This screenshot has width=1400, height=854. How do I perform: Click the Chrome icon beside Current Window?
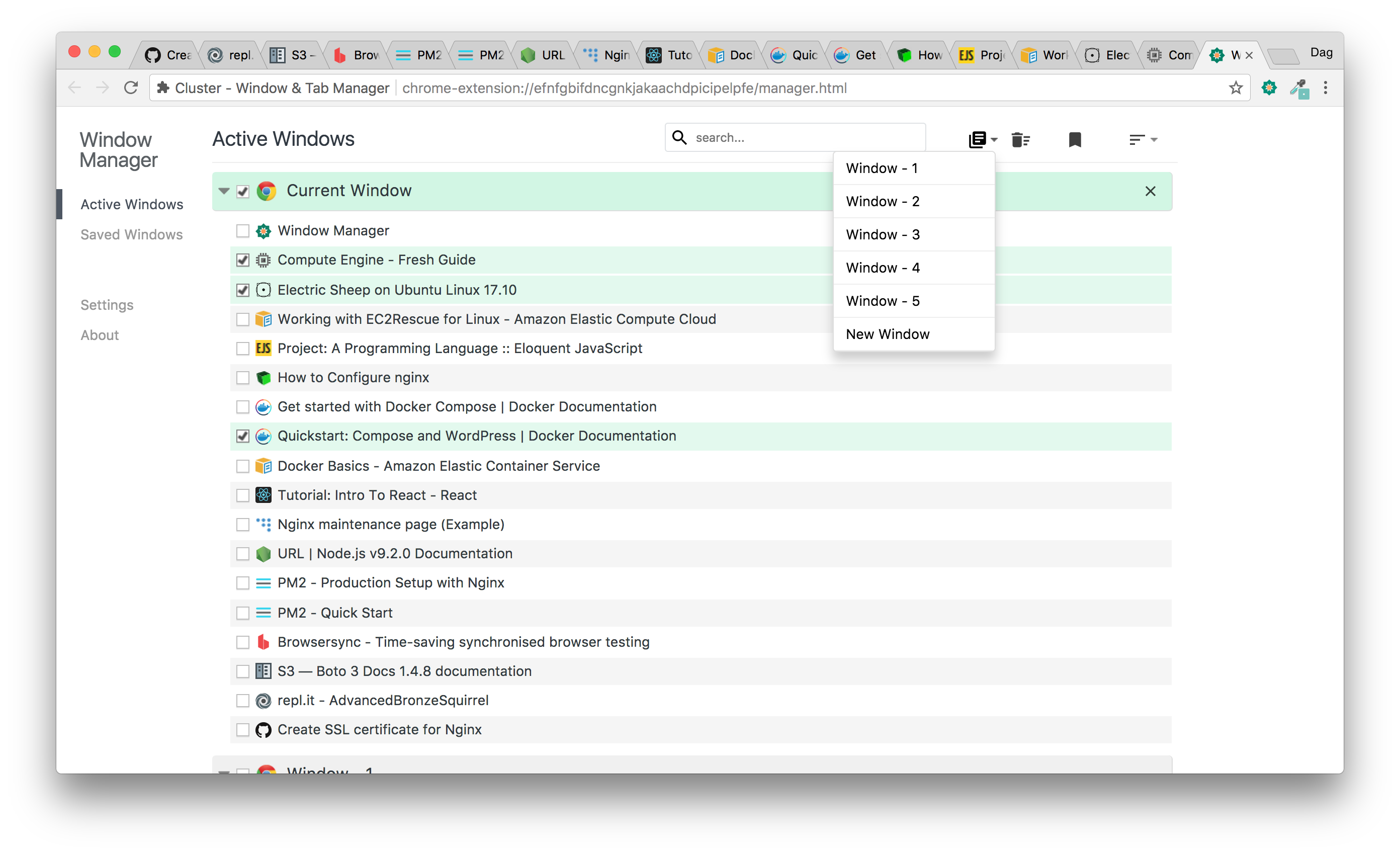point(267,191)
